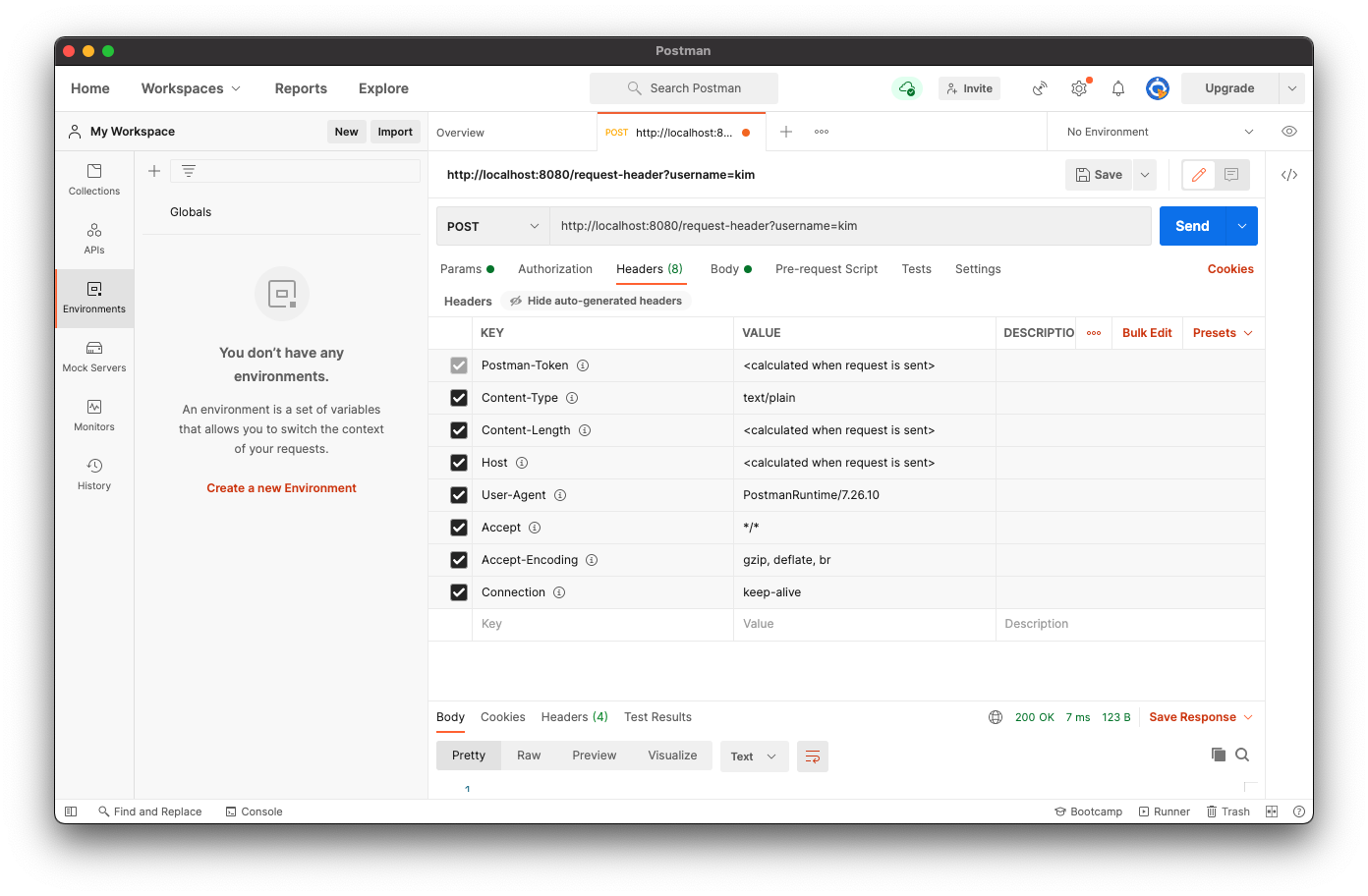Open the POST method dropdown
Image resolution: width=1368 pixels, height=896 pixels.
492,226
